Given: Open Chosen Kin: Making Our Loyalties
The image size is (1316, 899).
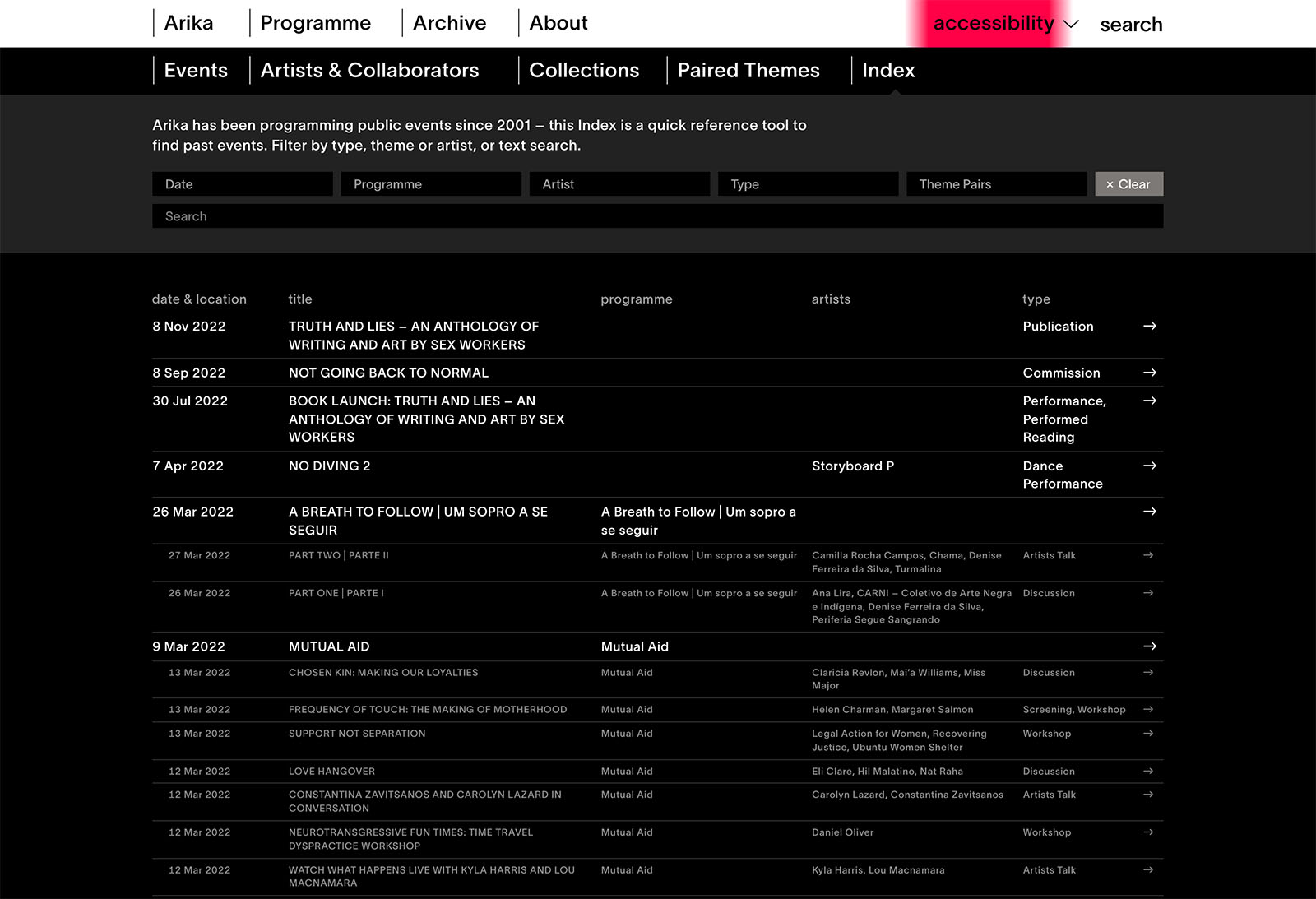Looking at the screenshot, I should [383, 673].
